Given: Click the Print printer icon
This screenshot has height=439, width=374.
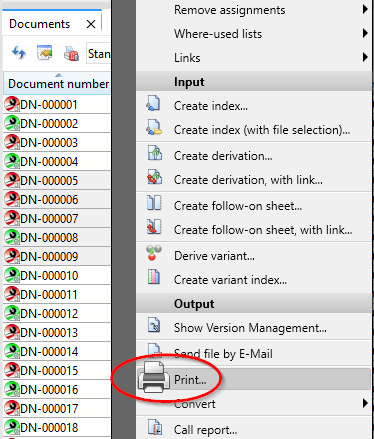Looking at the screenshot, I should click(154, 377).
